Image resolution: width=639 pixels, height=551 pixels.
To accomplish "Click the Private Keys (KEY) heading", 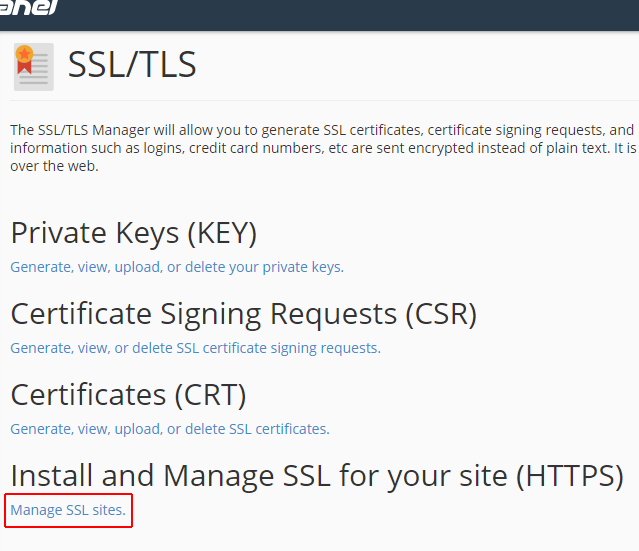I will (x=134, y=233).
